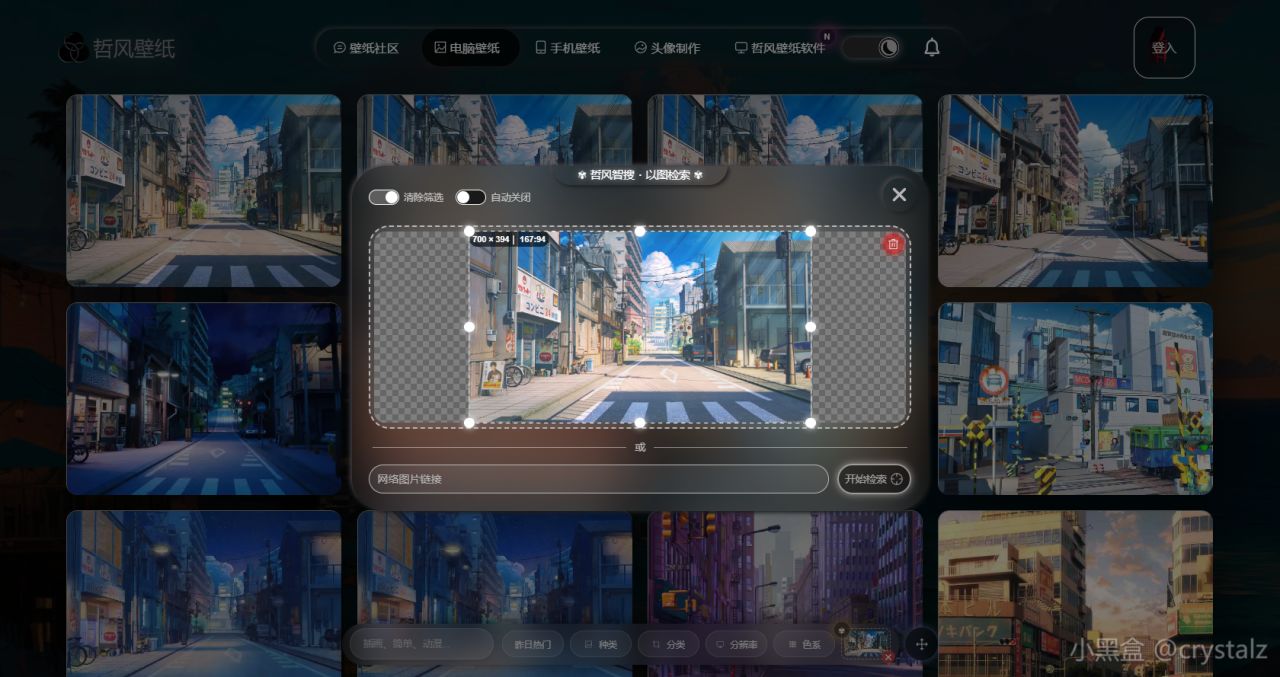Image resolution: width=1280 pixels, height=677 pixels.
Task: Click the search-image thumbnail in bottom bar
Action: click(x=866, y=642)
